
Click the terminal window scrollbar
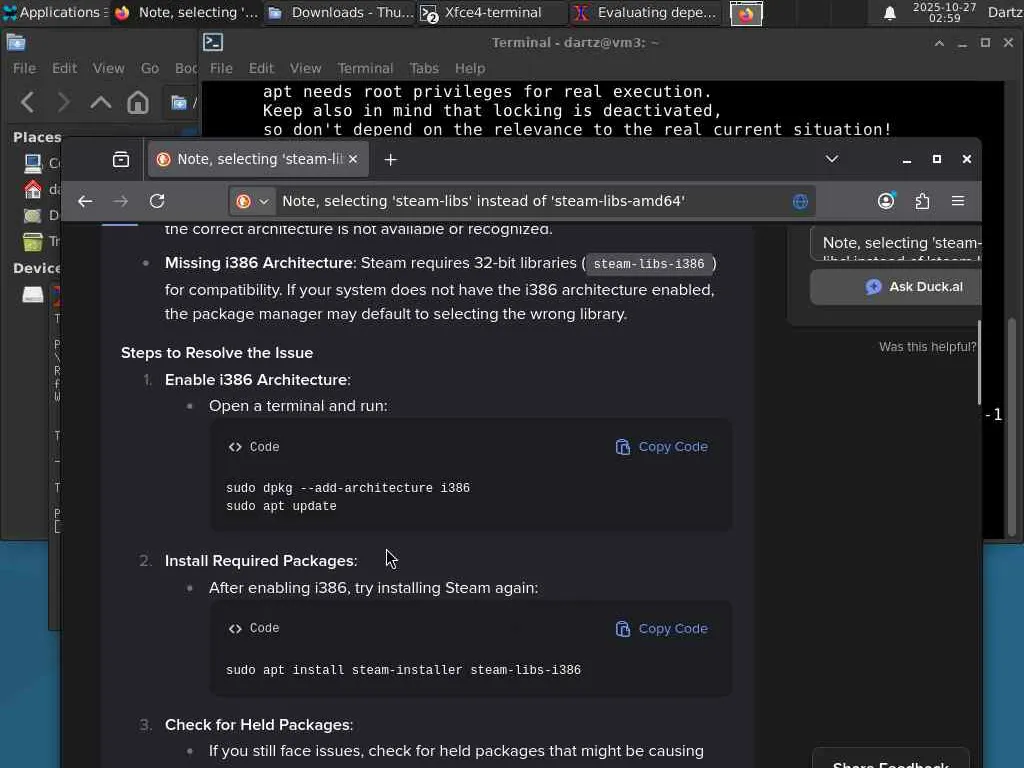pyautogui.click(x=1012, y=428)
